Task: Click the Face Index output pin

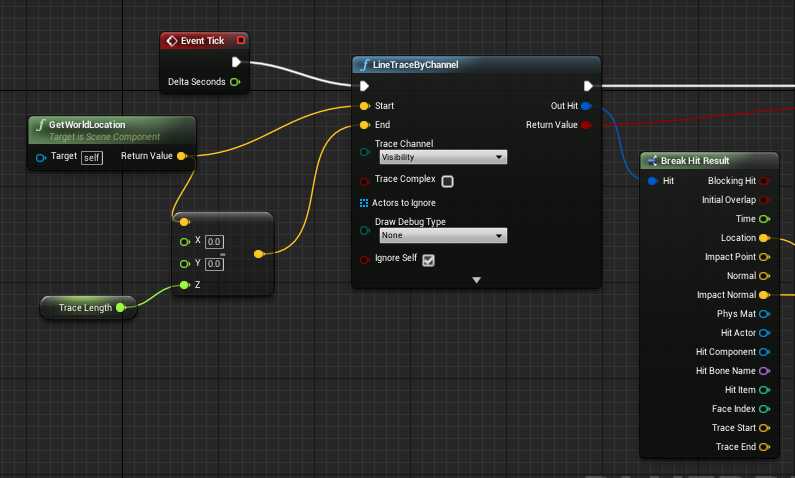Action: (x=765, y=409)
